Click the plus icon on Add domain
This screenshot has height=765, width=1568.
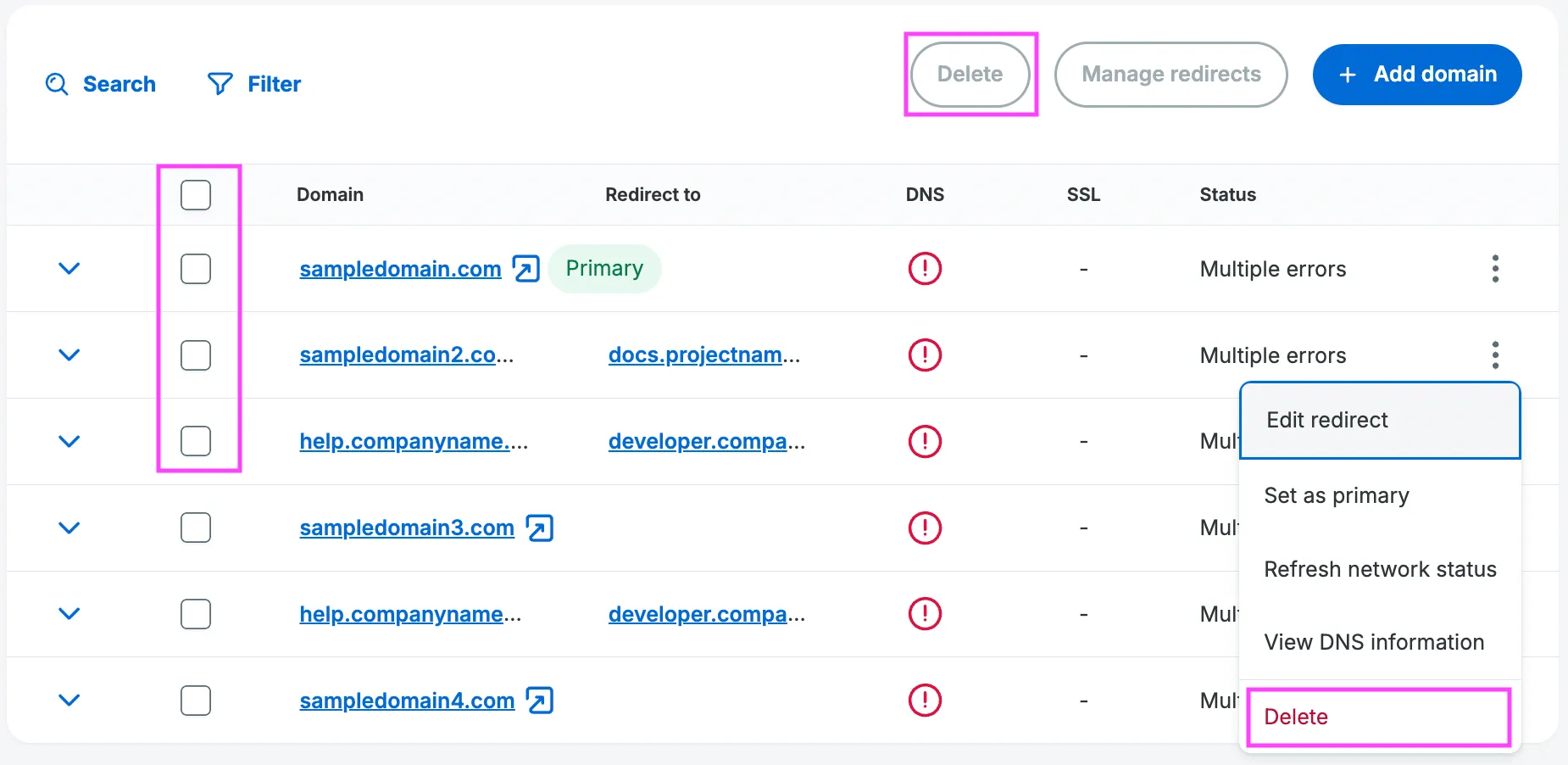pyautogui.click(x=1346, y=75)
